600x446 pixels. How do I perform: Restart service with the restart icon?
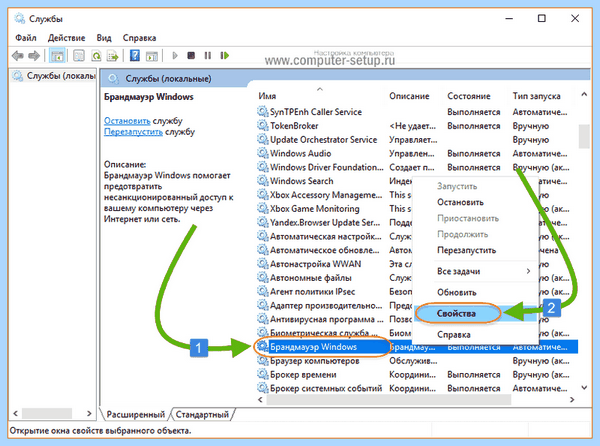pyautogui.click(x=225, y=56)
